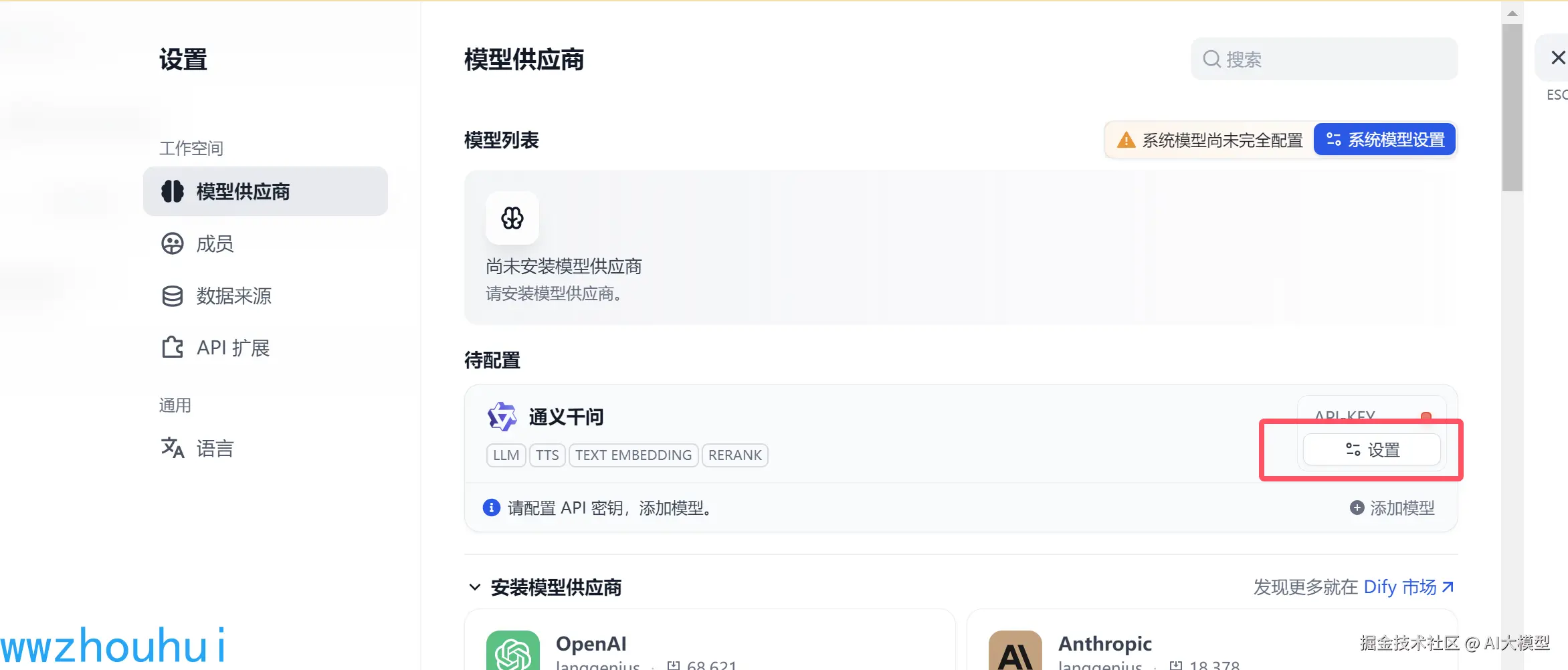Click the members face icon

pos(172,243)
